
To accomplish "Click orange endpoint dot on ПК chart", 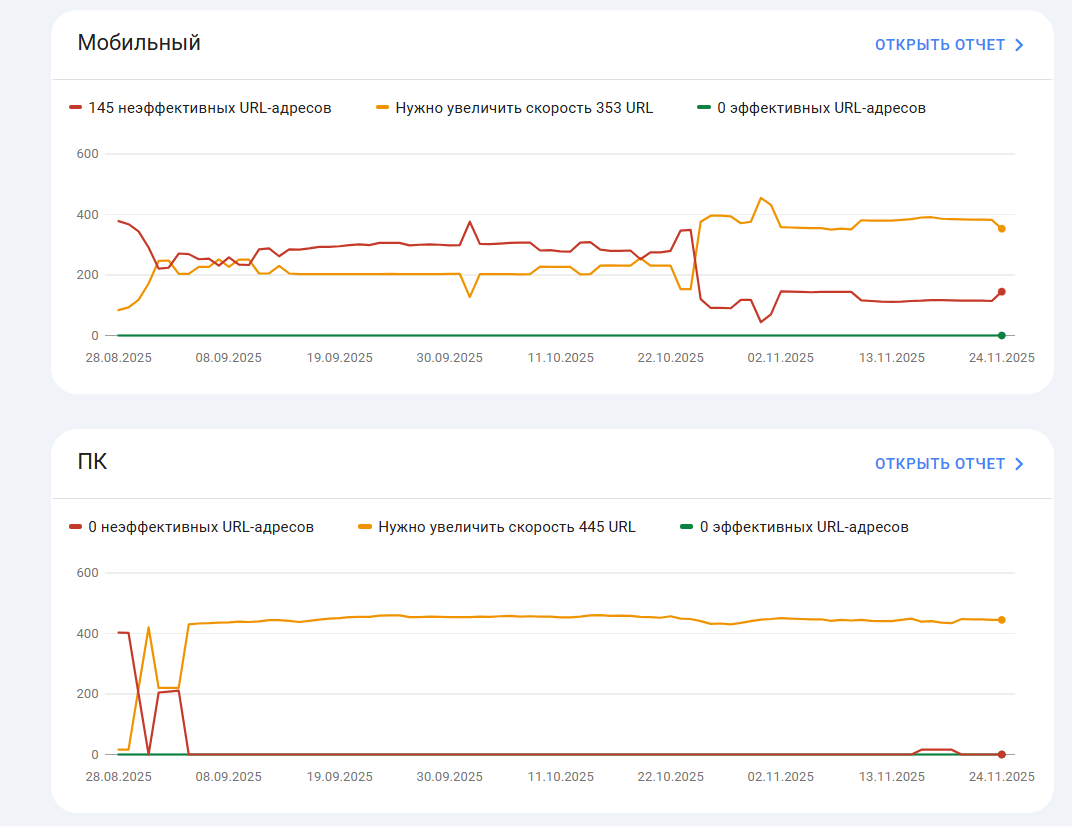I will point(1001,620).
